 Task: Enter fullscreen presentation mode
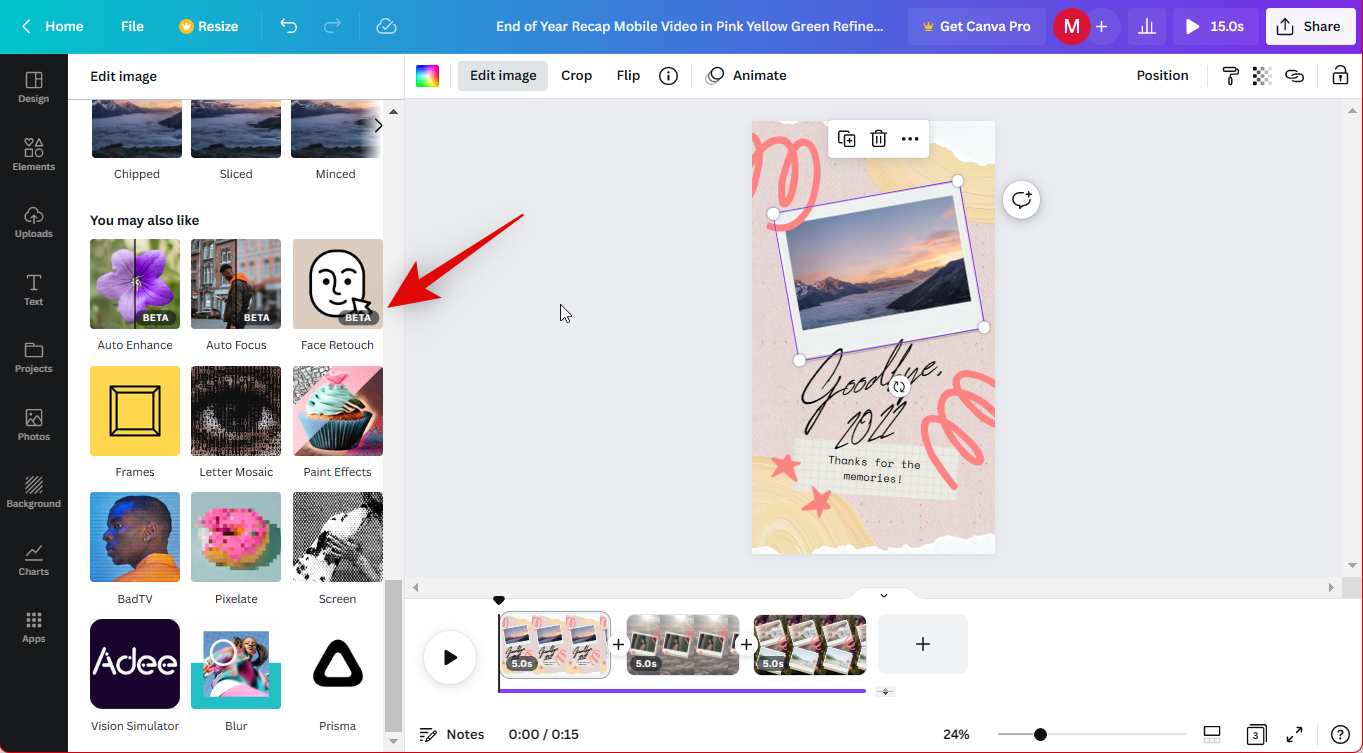tap(1294, 734)
